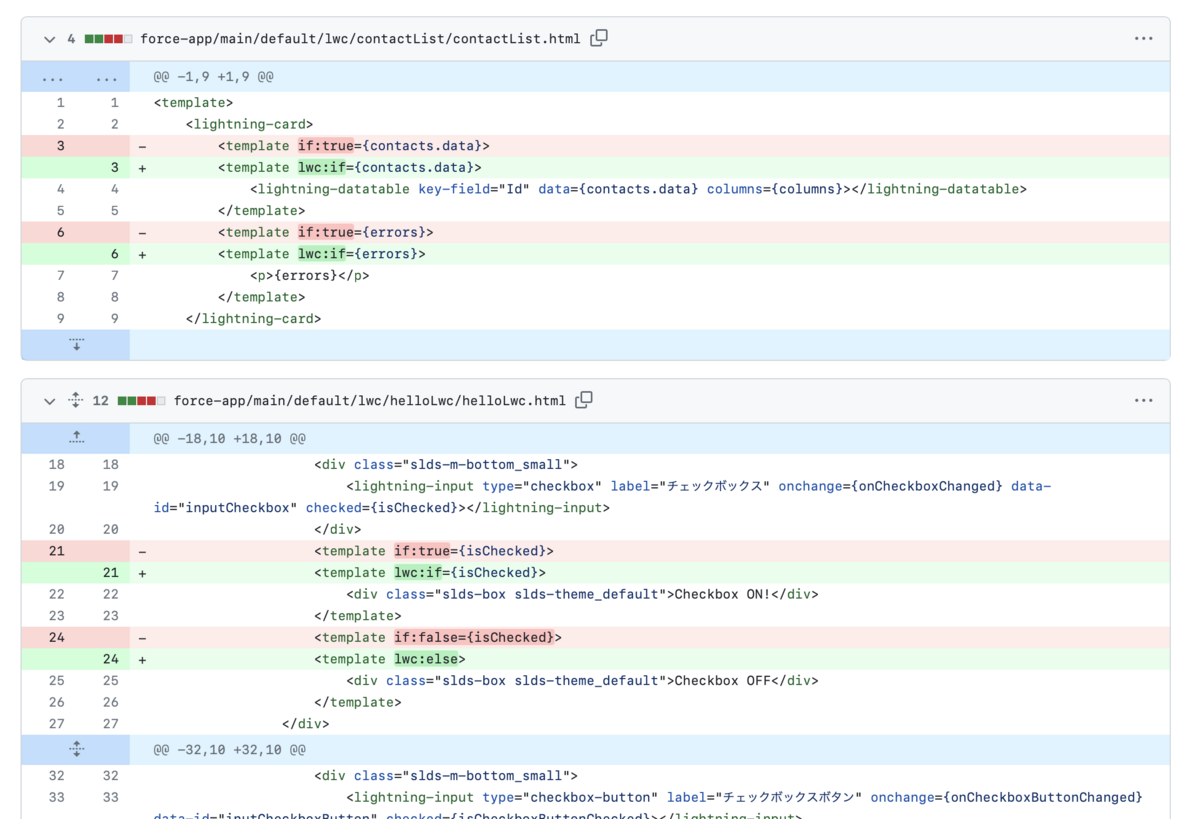
Task: Copy the contactList.html file path
Action: pyautogui.click(x=598, y=37)
